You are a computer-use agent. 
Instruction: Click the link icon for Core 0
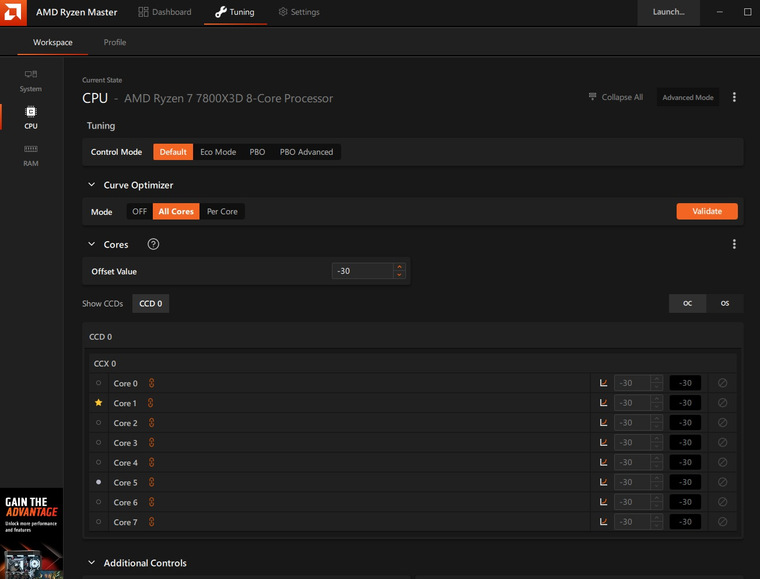(151, 383)
